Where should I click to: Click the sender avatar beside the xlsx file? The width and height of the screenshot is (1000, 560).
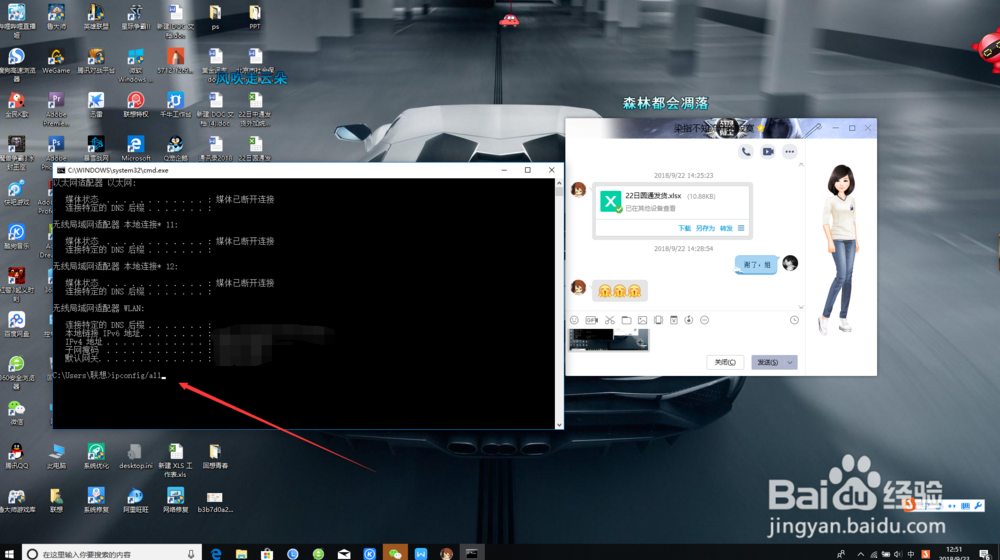point(578,189)
